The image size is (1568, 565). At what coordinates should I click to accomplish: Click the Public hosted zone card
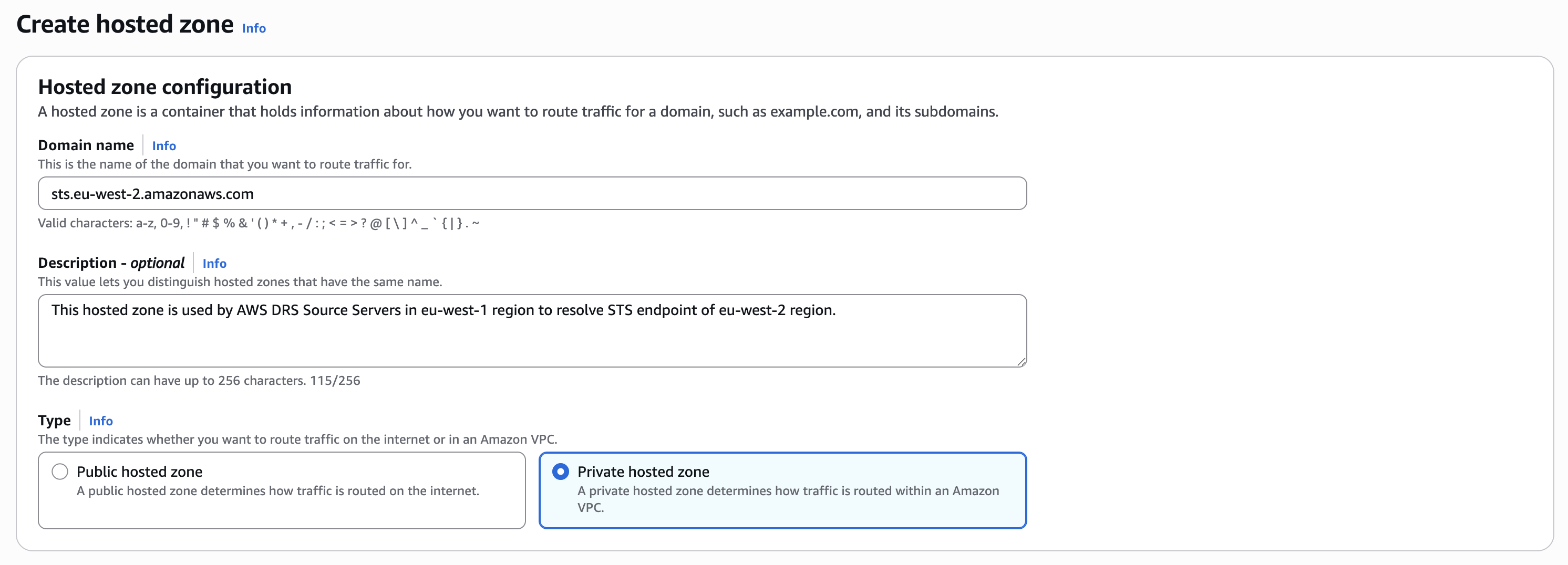281,490
